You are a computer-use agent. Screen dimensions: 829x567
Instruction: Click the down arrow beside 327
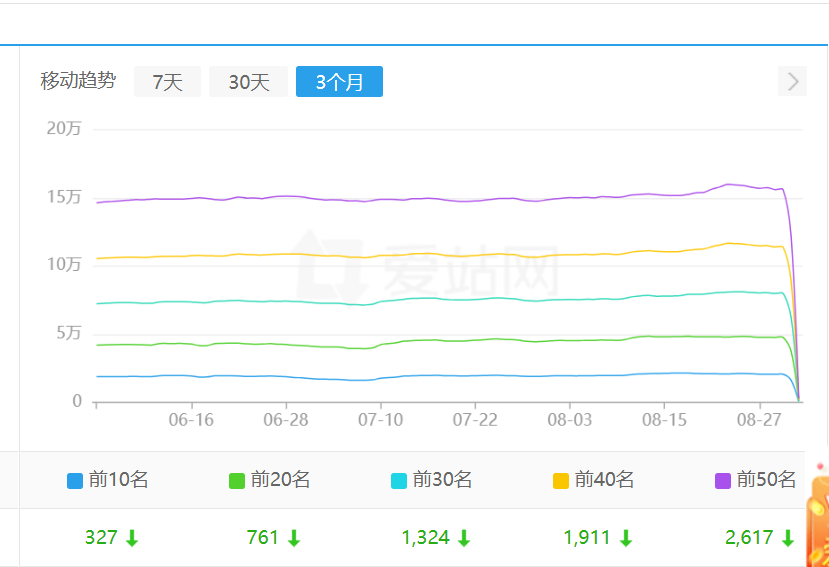pyautogui.click(x=132, y=538)
